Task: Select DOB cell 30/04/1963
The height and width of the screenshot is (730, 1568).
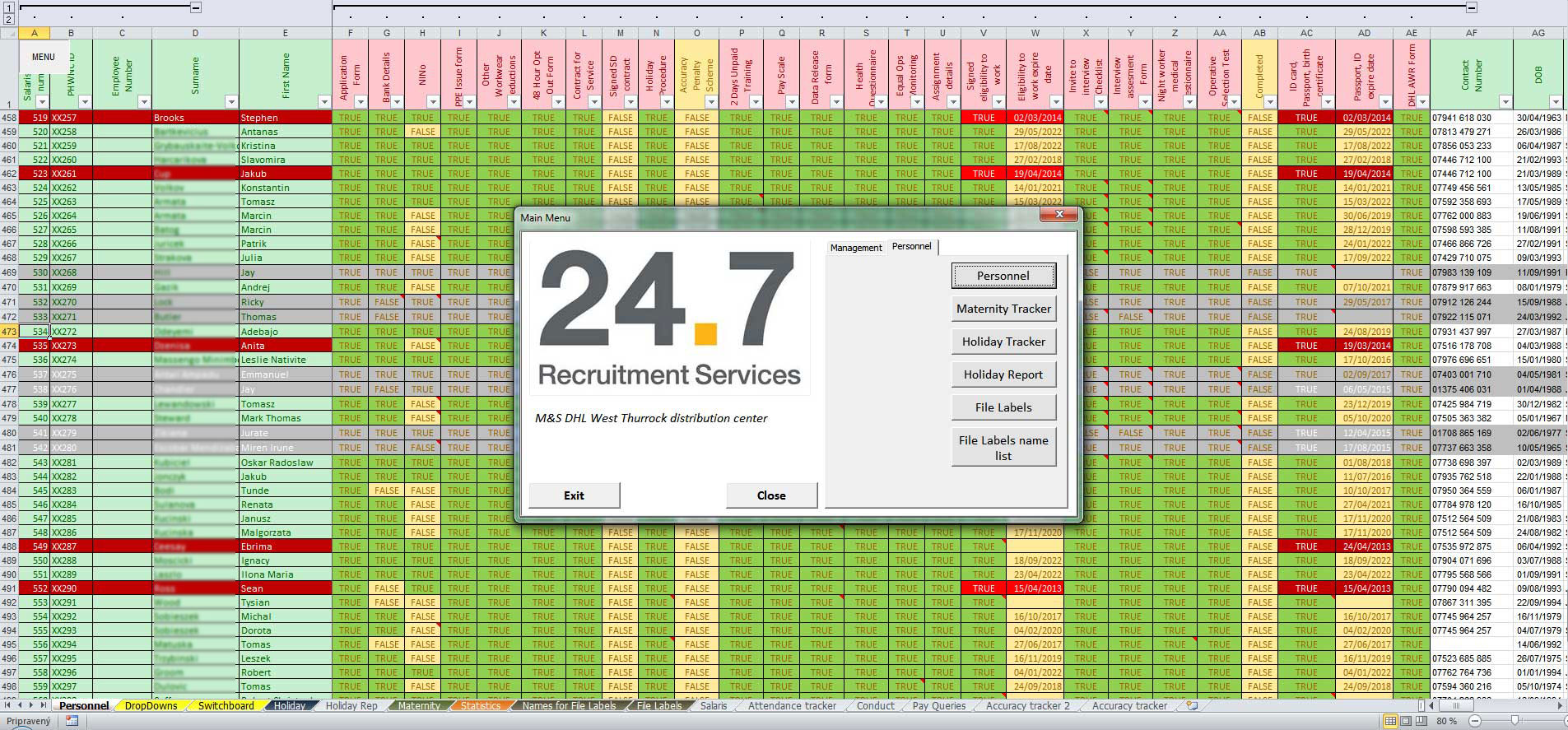Action: [x=1538, y=118]
